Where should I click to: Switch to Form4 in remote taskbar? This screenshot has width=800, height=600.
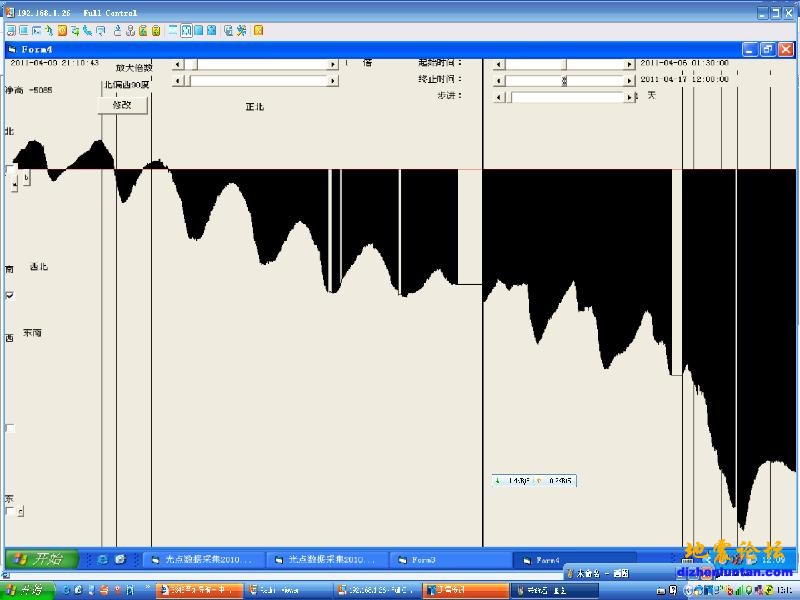tap(573, 560)
